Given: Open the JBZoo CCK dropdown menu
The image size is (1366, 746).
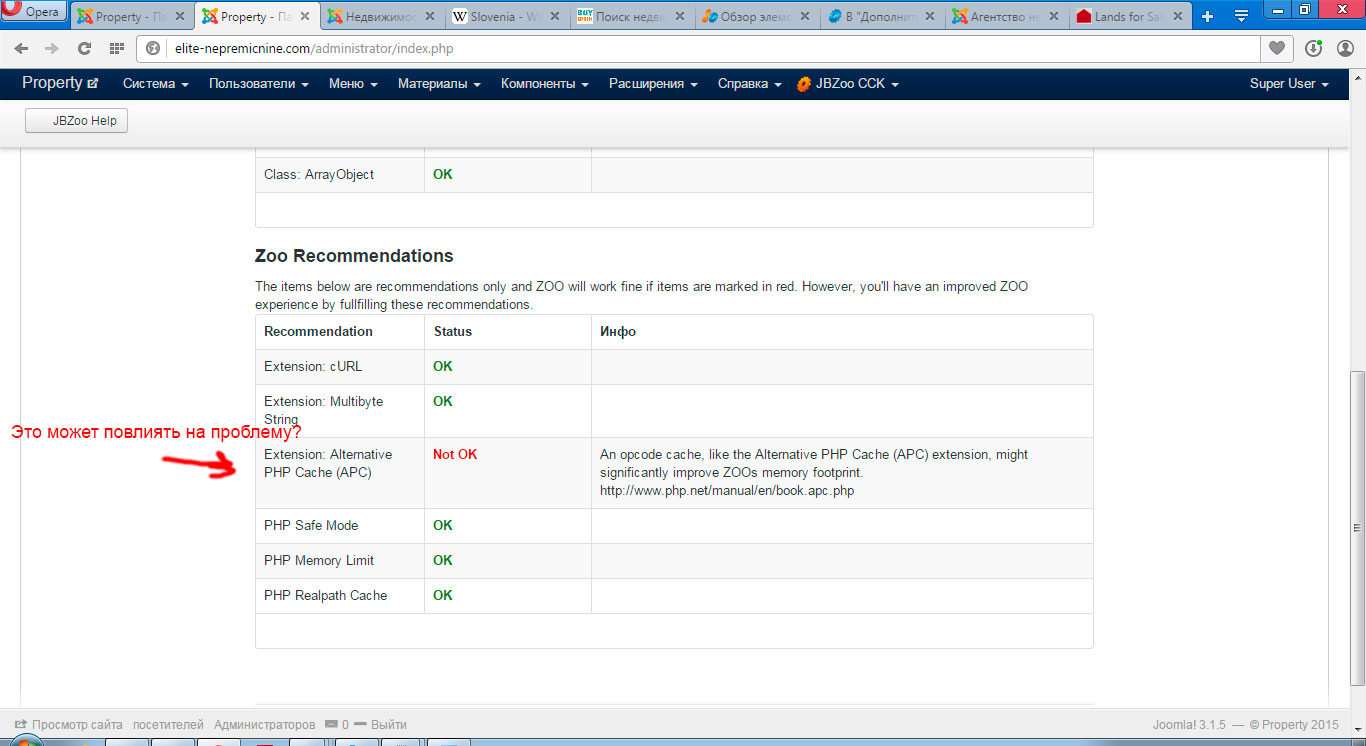Looking at the screenshot, I should pos(848,84).
